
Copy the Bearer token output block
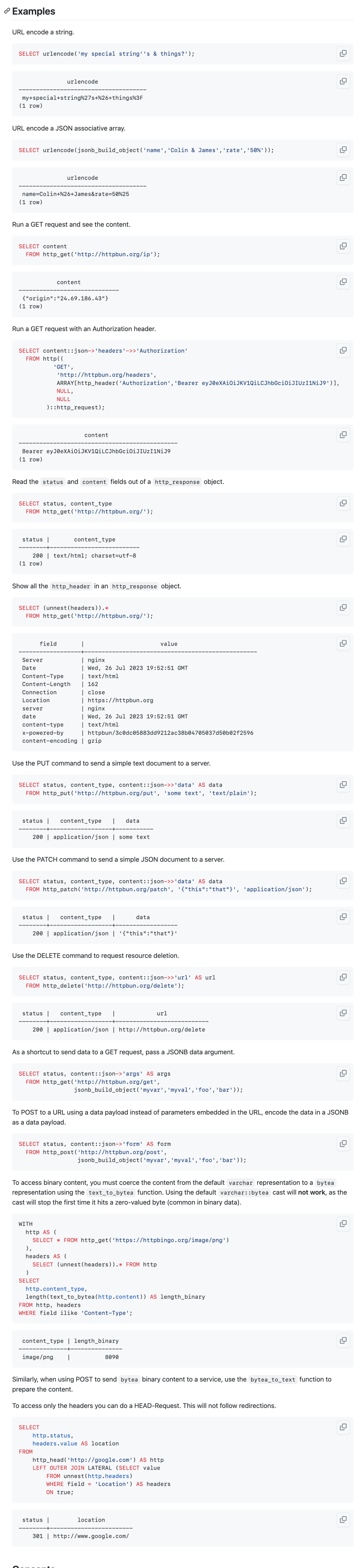343,435
